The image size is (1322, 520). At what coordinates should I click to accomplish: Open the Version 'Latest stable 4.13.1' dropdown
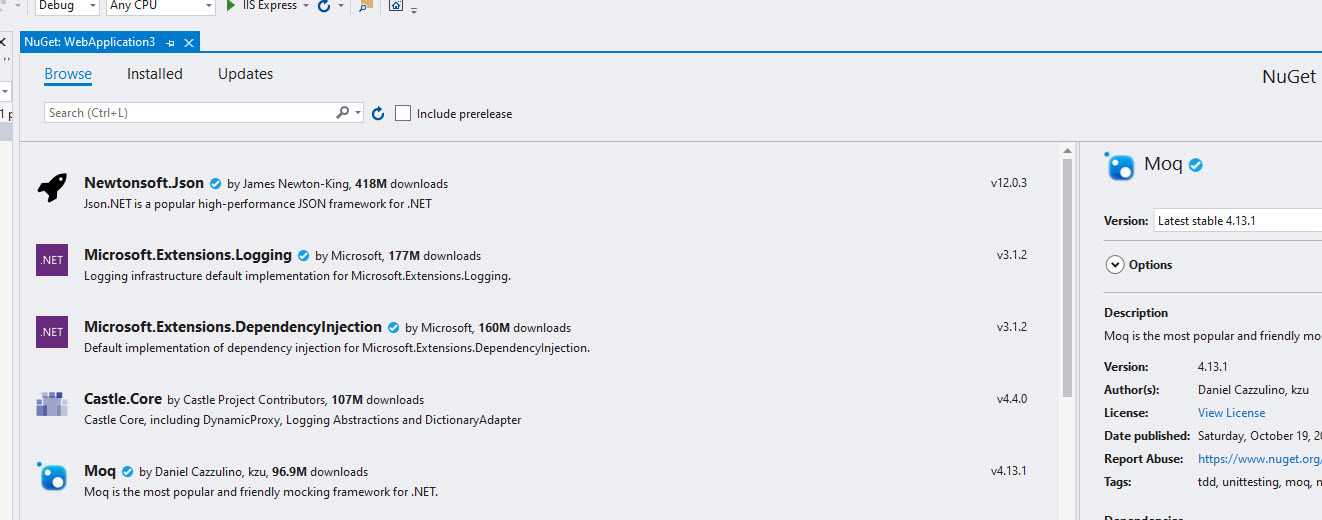click(1237, 221)
